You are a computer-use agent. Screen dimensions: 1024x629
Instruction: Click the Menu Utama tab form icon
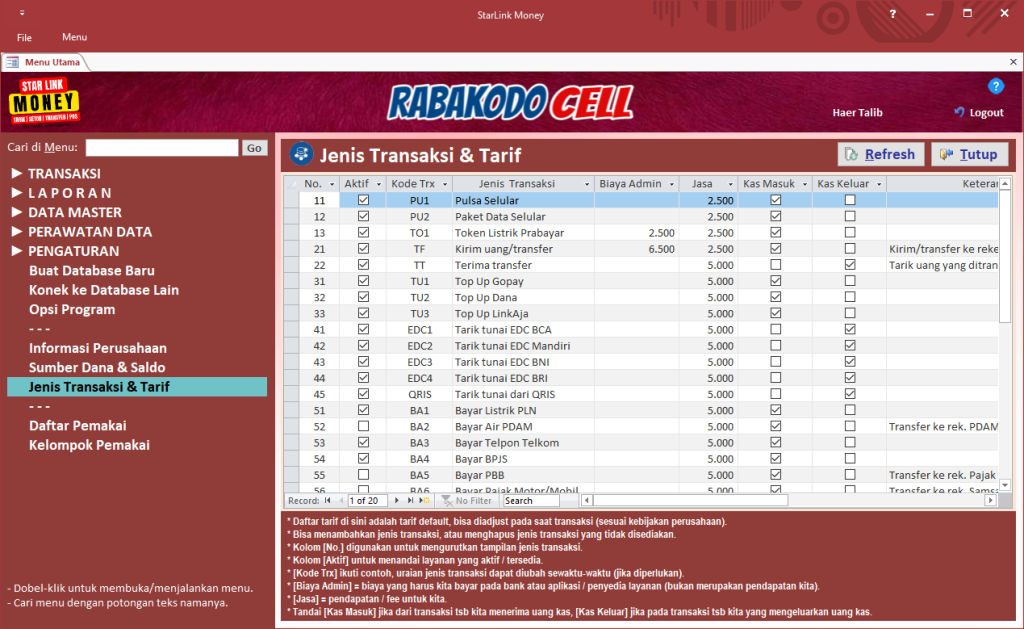tap(12, 62)
